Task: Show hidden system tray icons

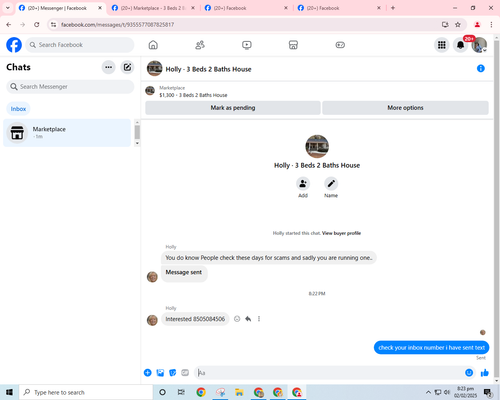Action: pyautogui.click(x=428, y=392)
